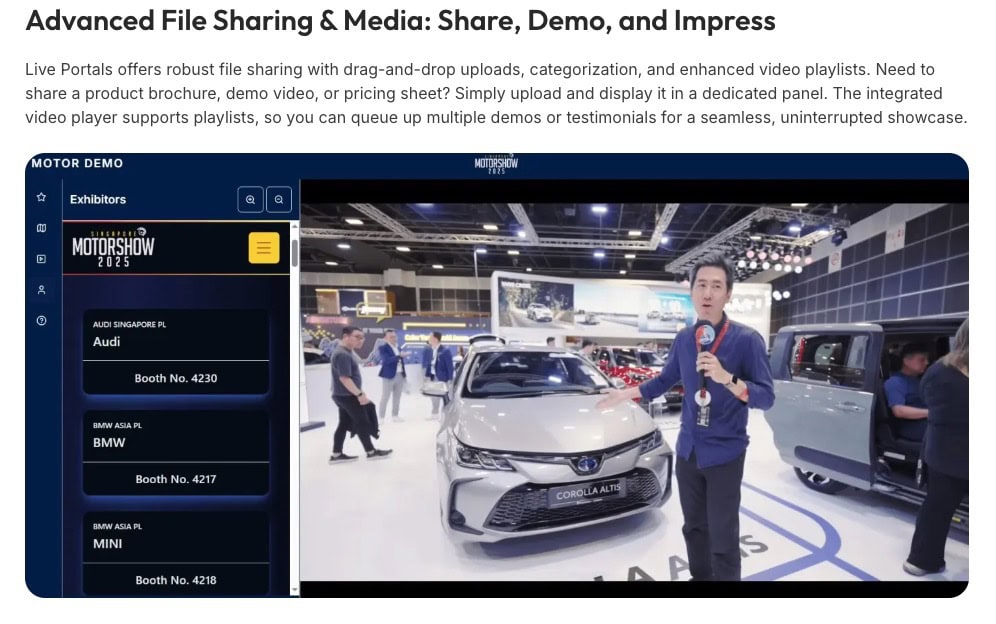Click the help question mark icon

pos(41,321)
